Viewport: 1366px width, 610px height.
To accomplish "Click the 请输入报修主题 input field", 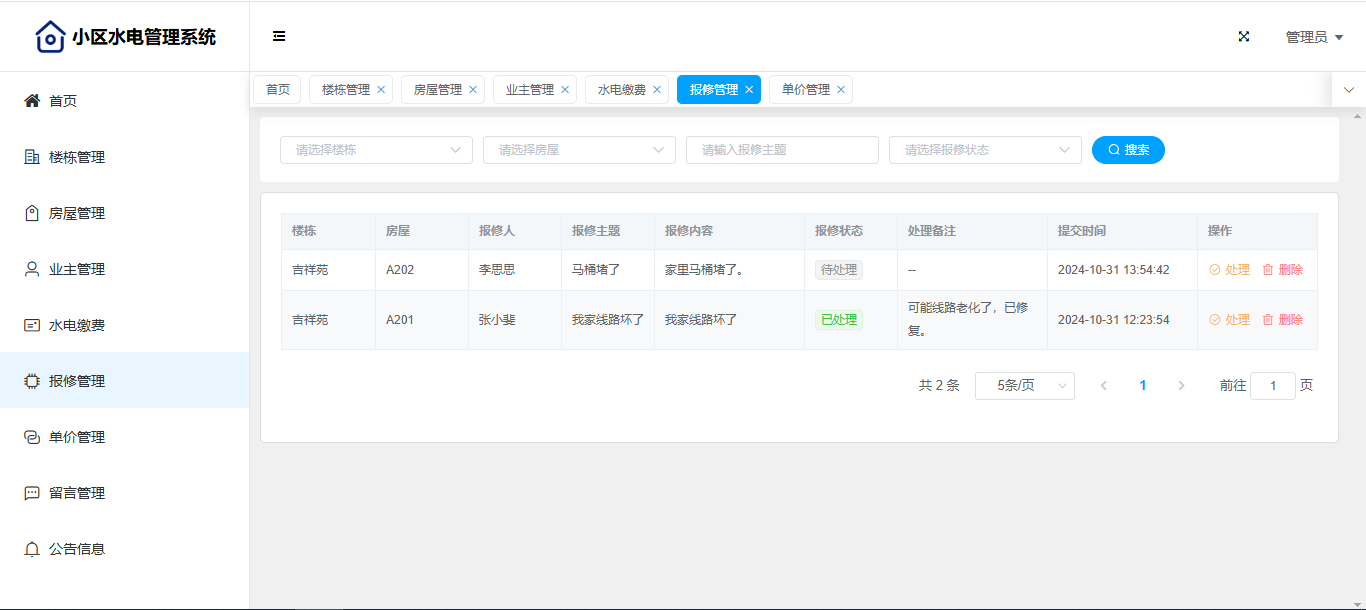I will coord(782,150).
